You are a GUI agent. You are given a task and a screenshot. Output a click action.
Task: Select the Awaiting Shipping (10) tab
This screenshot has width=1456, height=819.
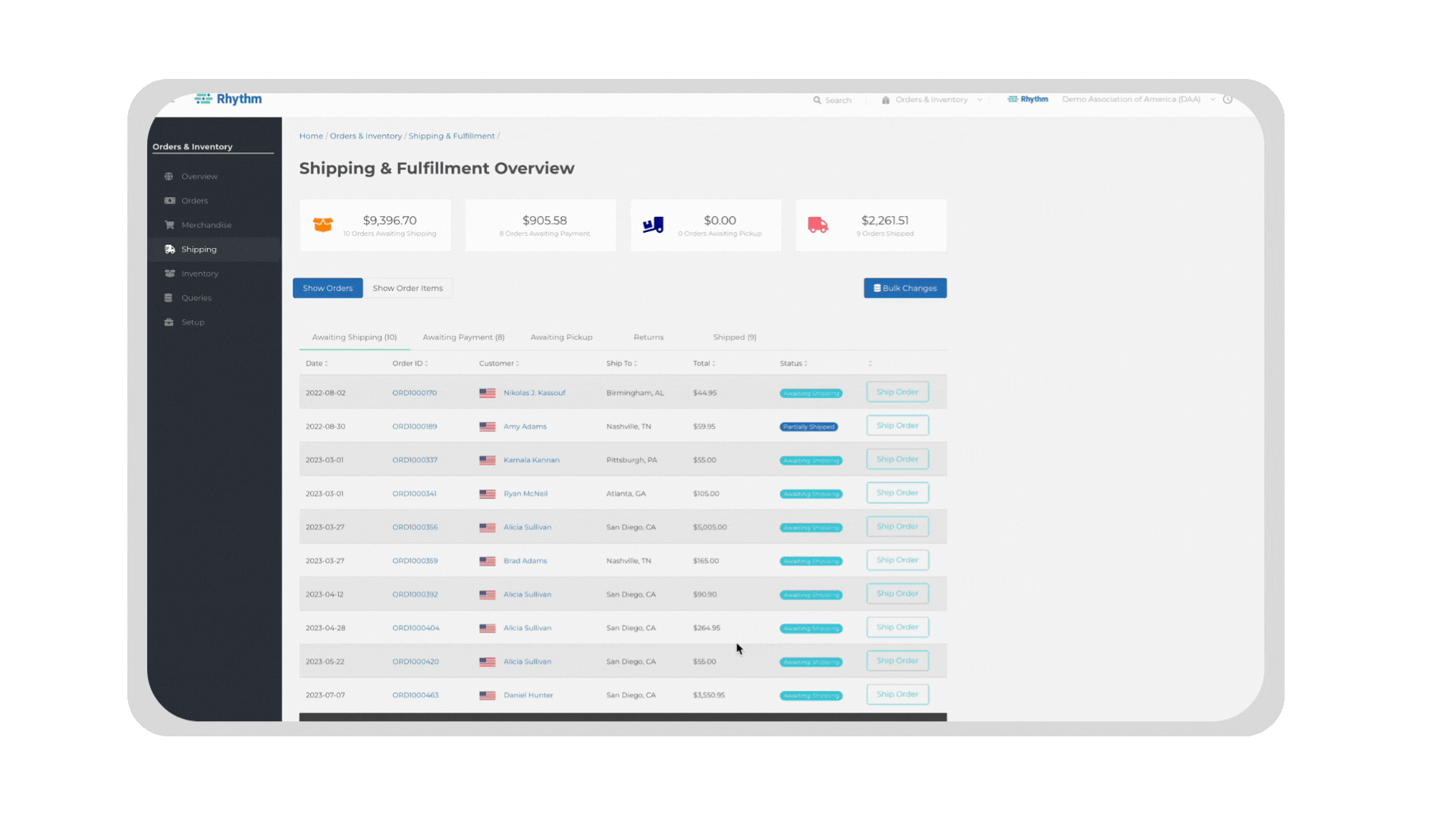[354, 337]
